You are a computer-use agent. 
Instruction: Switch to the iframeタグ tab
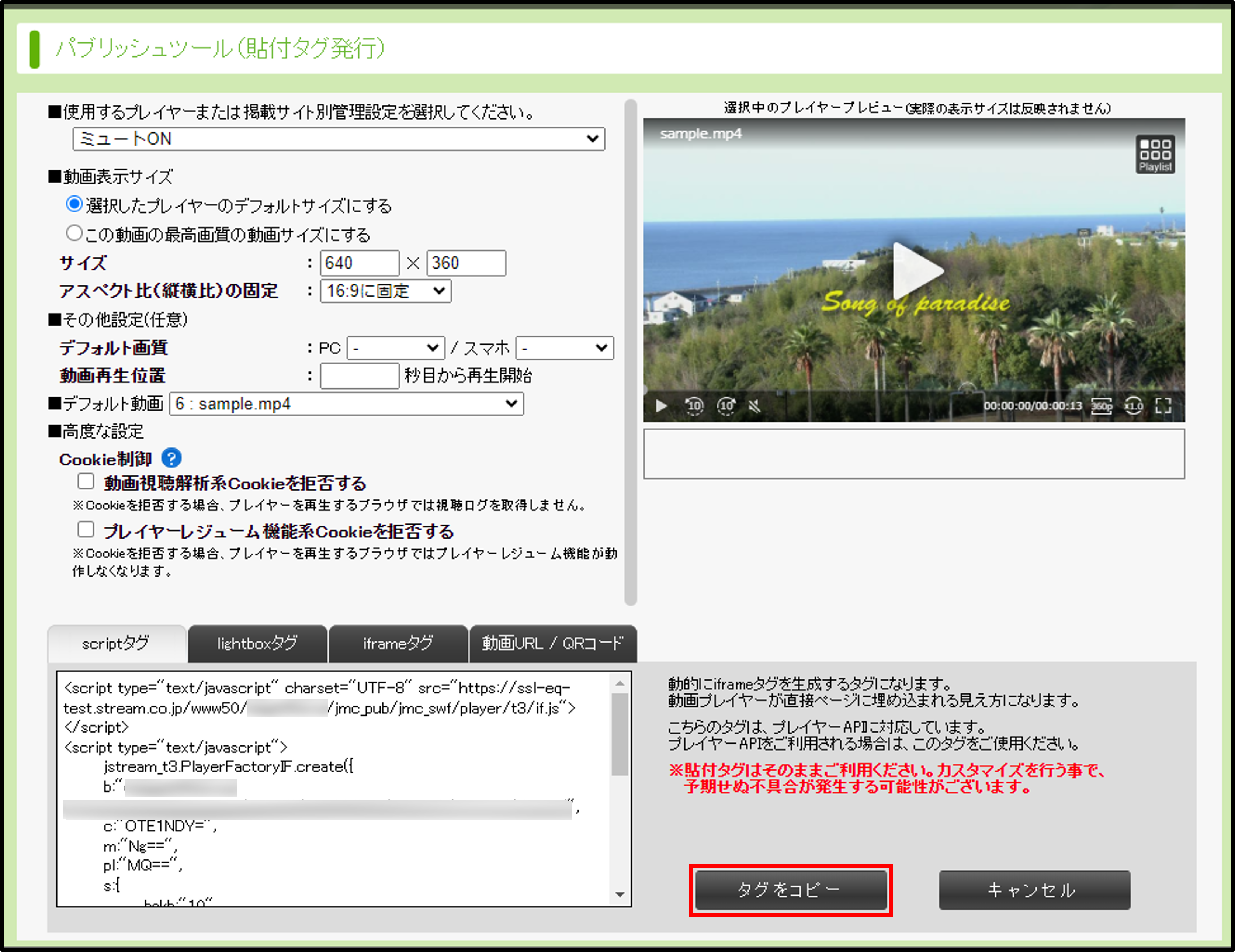pos(398,644)
